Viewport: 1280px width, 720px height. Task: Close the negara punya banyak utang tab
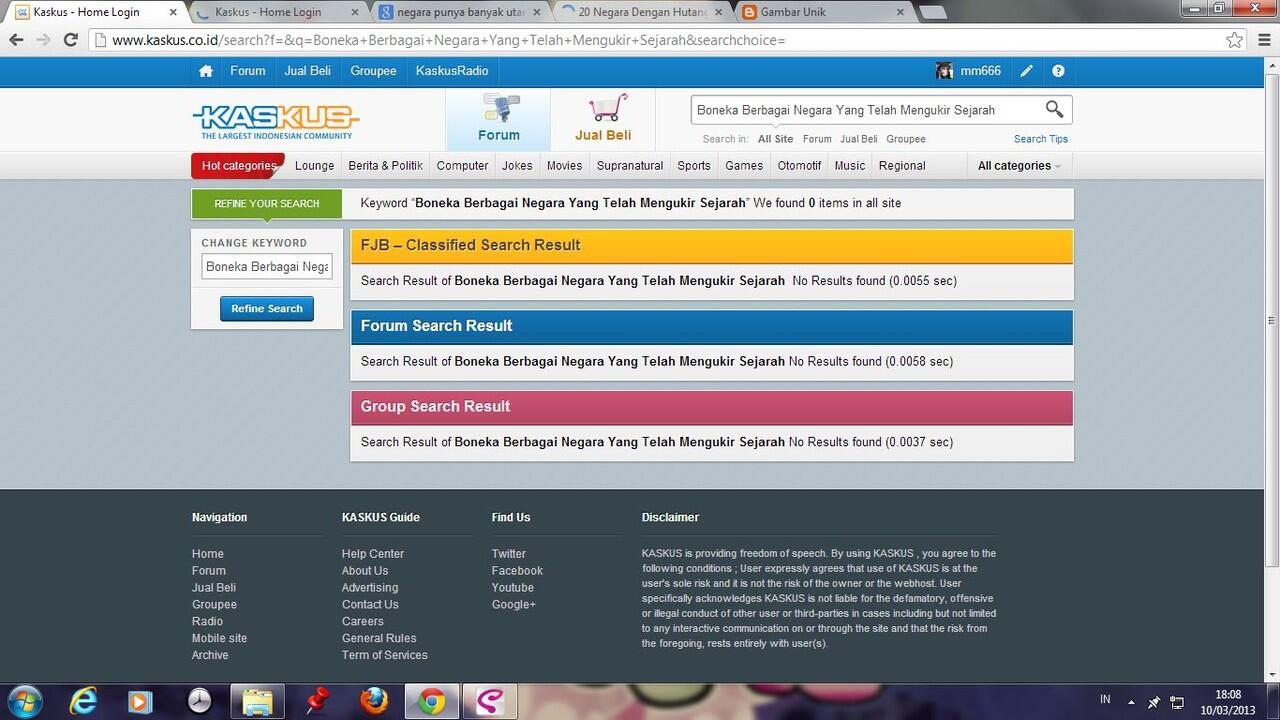tap(537, 12)
